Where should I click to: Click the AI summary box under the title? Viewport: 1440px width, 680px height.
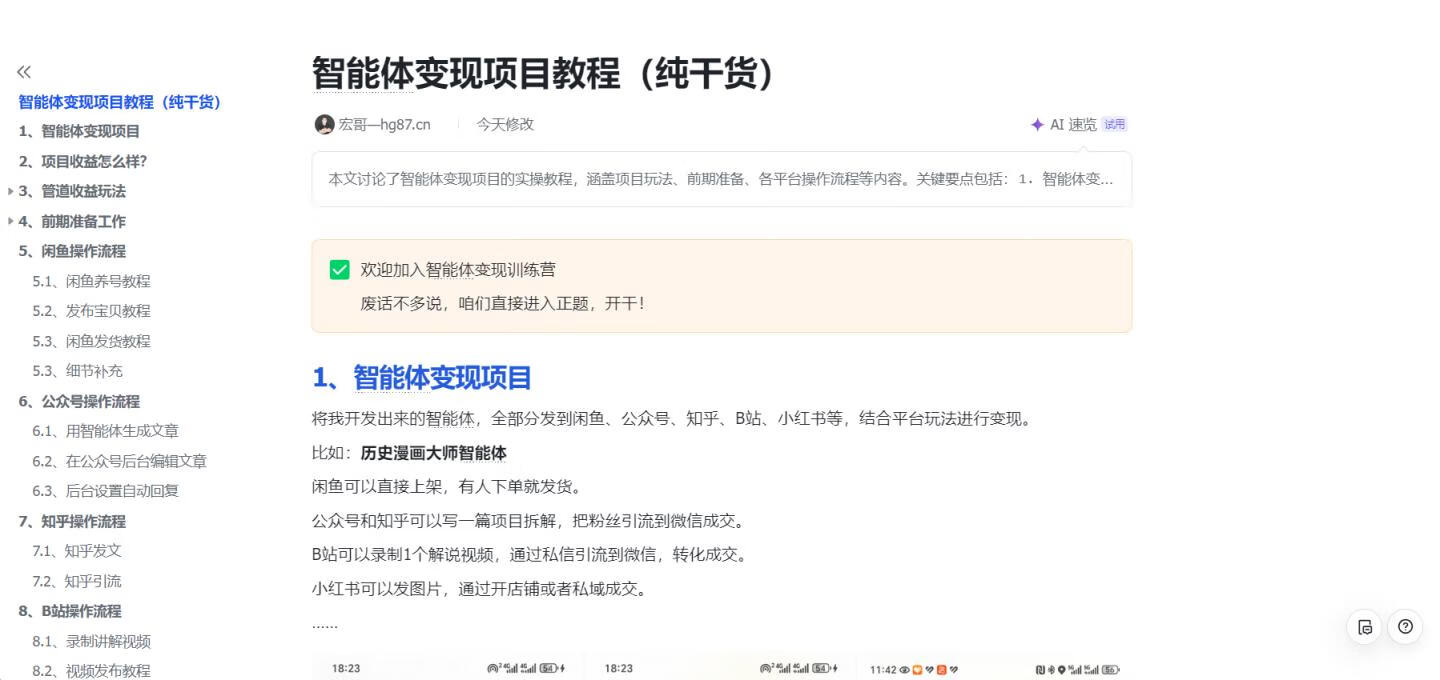tap(720, 180)
